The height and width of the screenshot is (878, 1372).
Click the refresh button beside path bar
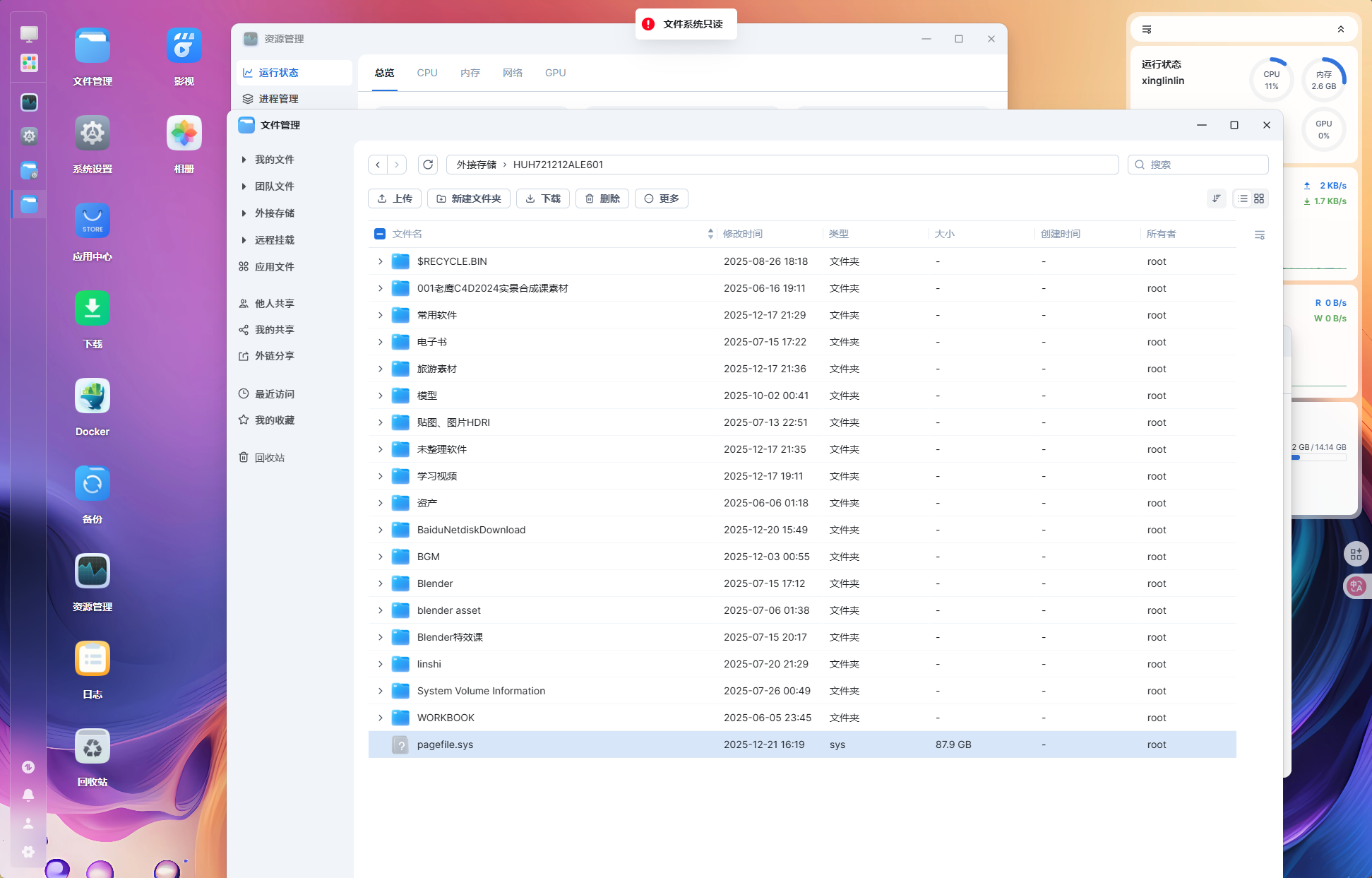(x=427, y=165)
